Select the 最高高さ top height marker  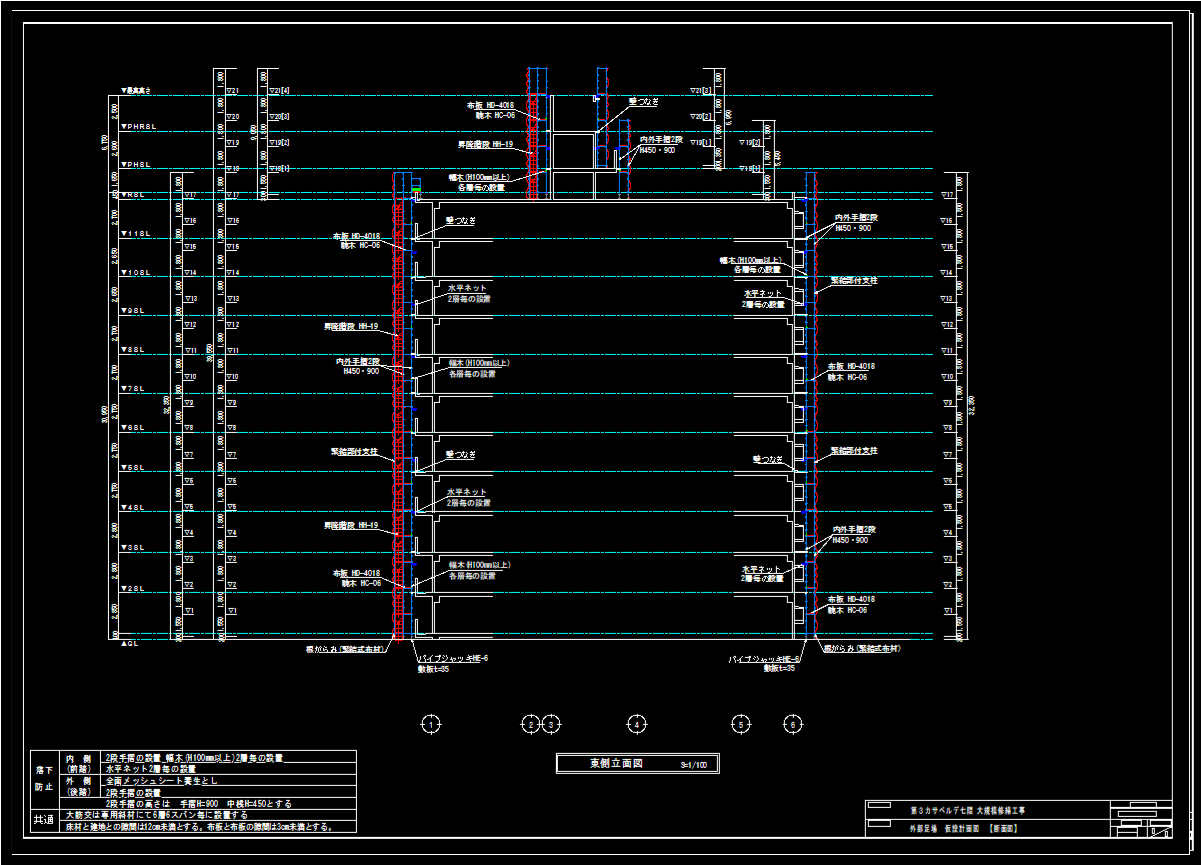pos(134,91)
